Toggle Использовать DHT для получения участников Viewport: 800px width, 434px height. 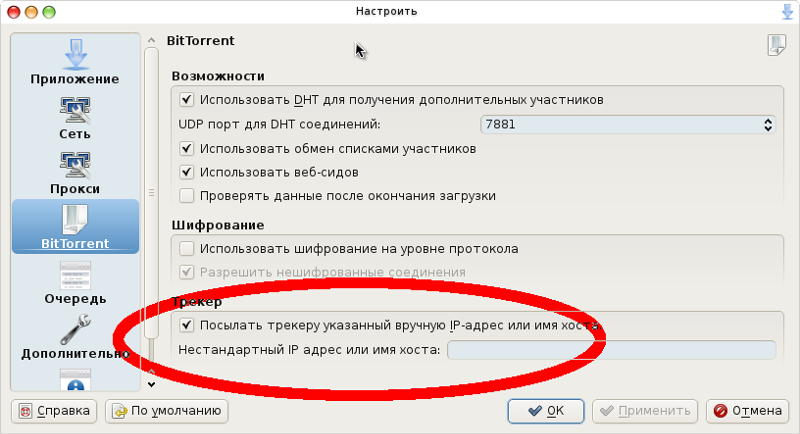pyautogui.click(x=187, y=99)
